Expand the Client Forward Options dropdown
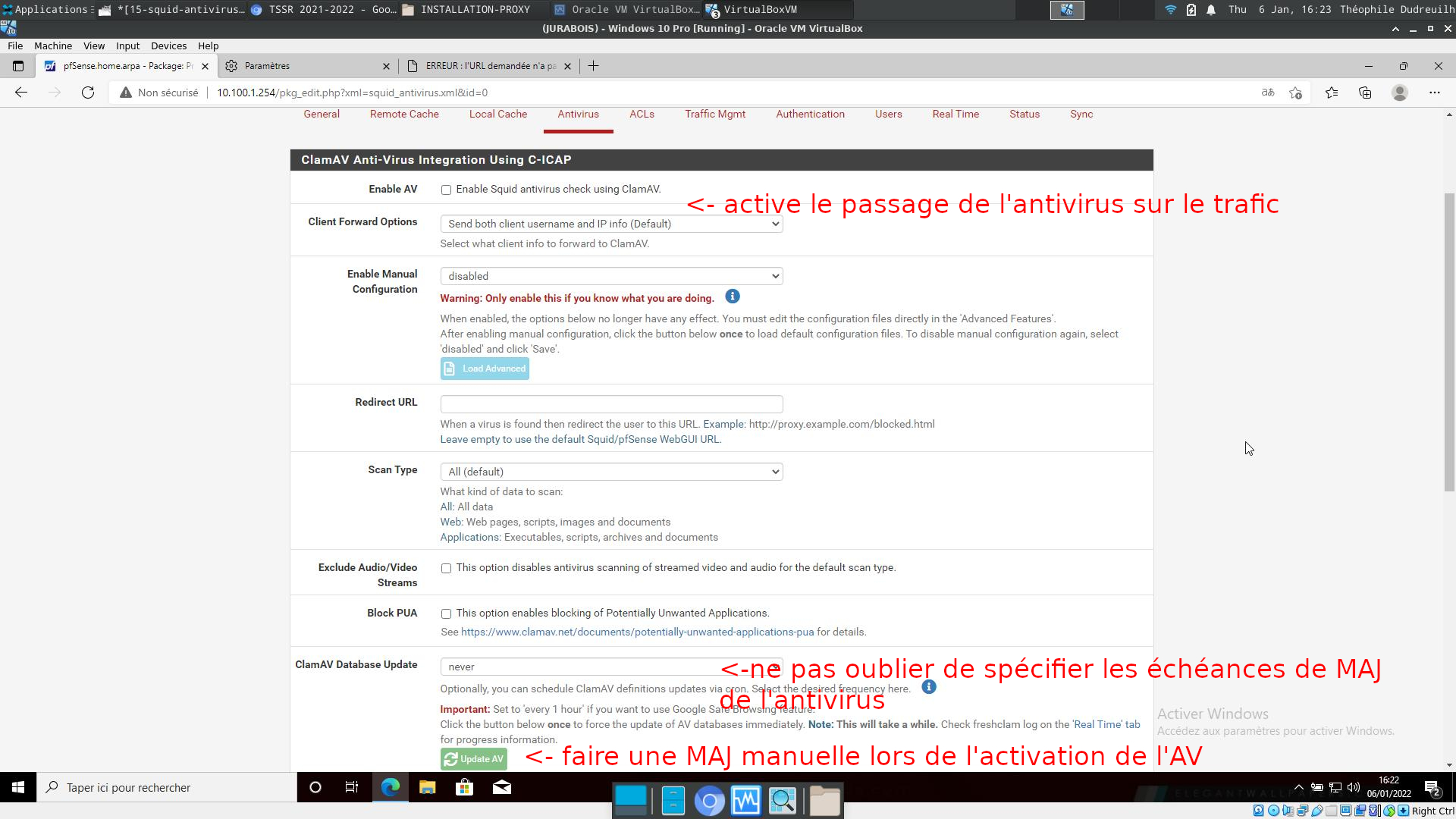The image size is (1456, 819). (611, 224)
